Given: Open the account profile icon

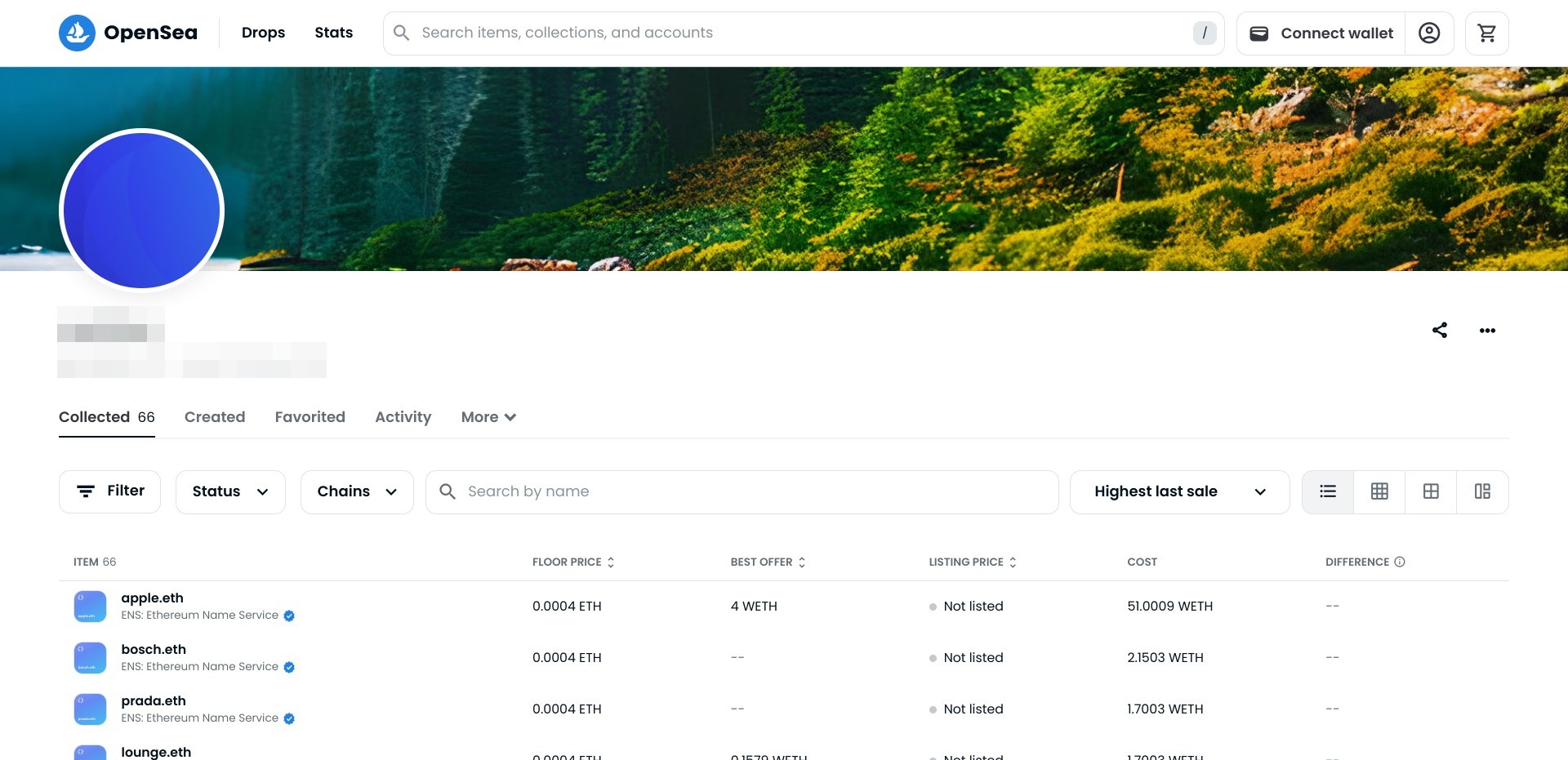Looking at the screenshot, I should point(1429,33).
